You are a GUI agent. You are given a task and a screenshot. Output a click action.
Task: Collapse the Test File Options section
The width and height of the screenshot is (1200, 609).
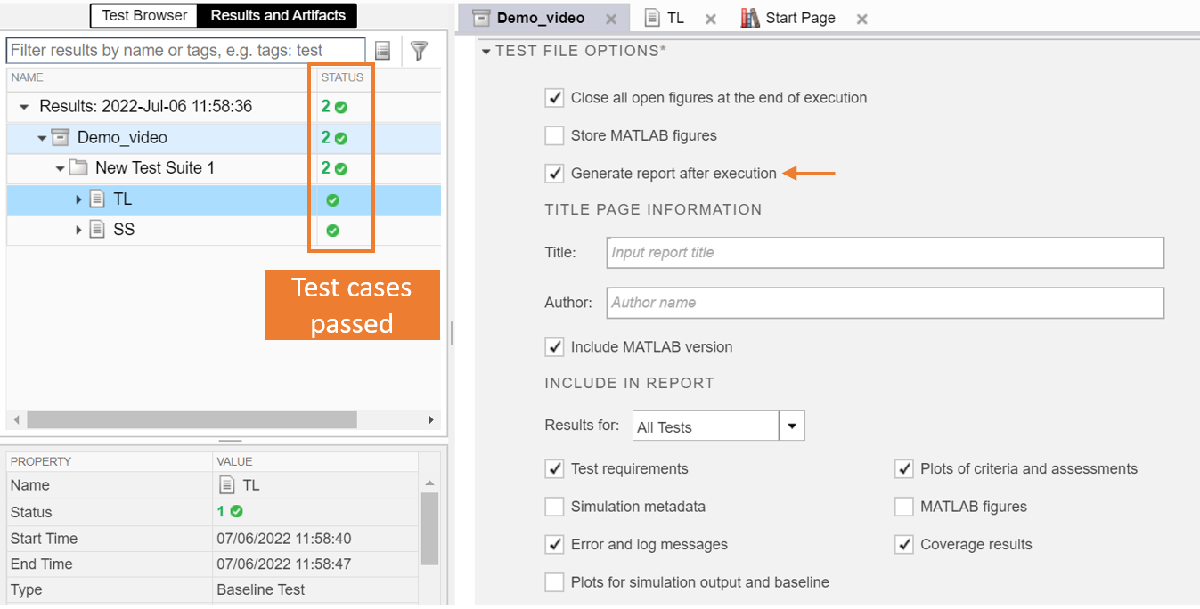486,51
